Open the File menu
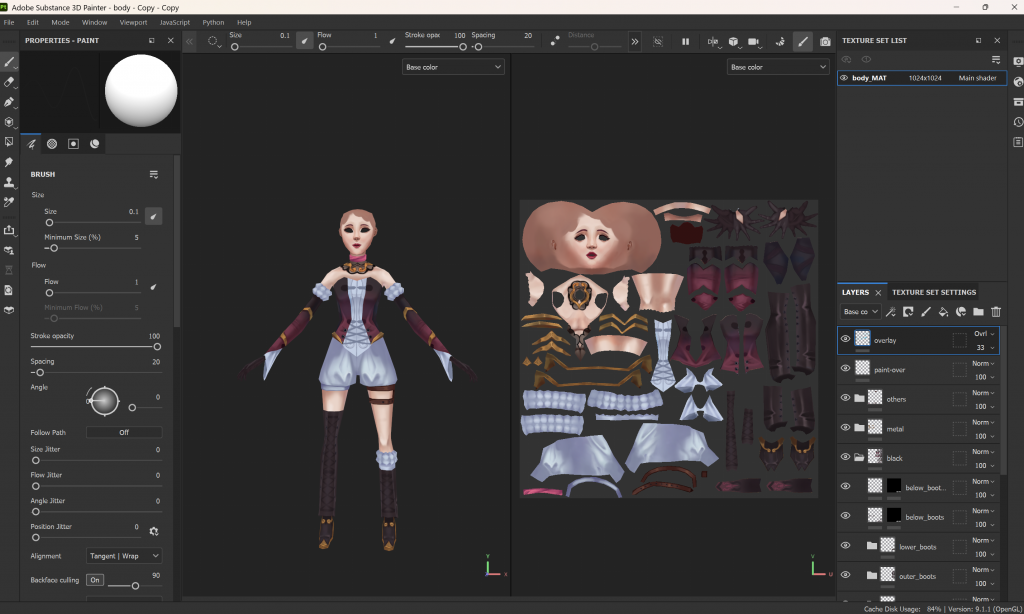Viewport: 1024px width, 614px height. point(9,22)
